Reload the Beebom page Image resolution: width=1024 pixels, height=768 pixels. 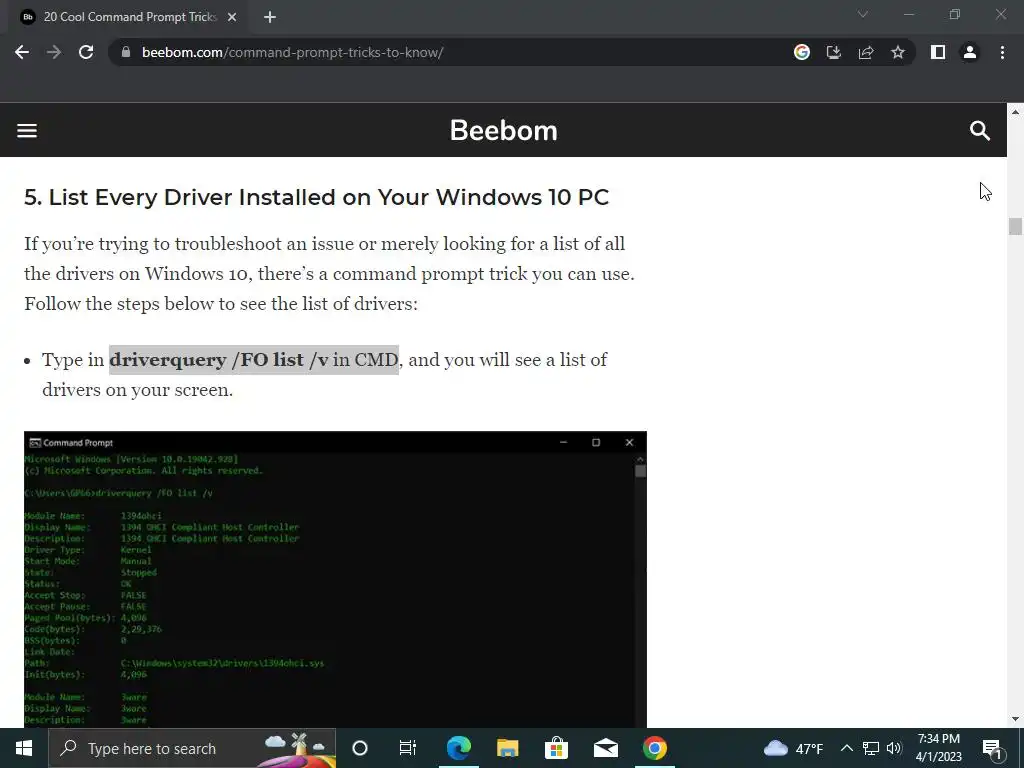tap(86, 52)
